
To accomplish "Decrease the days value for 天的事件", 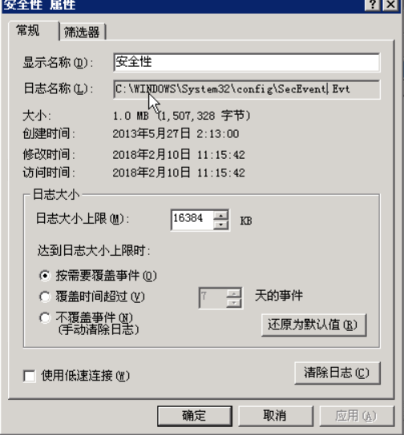I will (234, 303).
